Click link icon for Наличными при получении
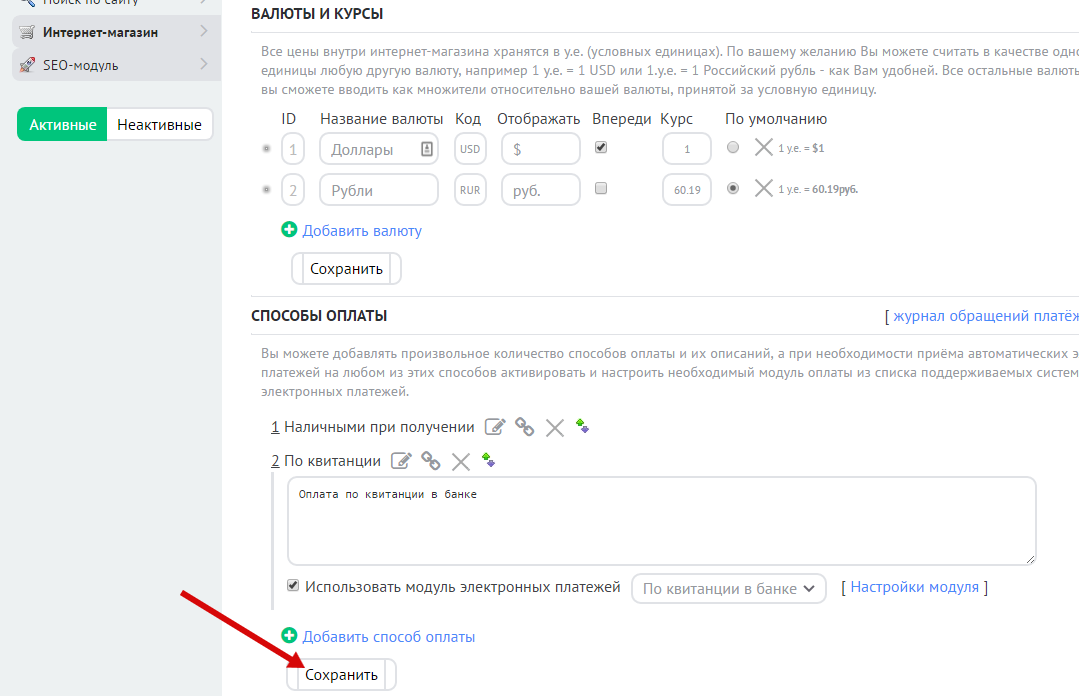The width and height of the screenshot is (1079, 696). pos(525,427)
